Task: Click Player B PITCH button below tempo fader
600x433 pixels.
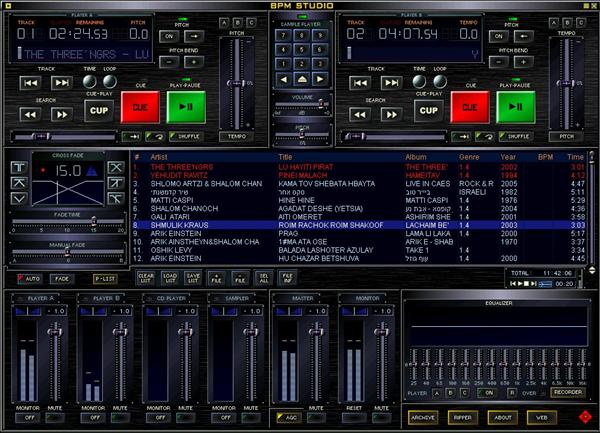Action: pyautogui.click(x=567, y=136)
